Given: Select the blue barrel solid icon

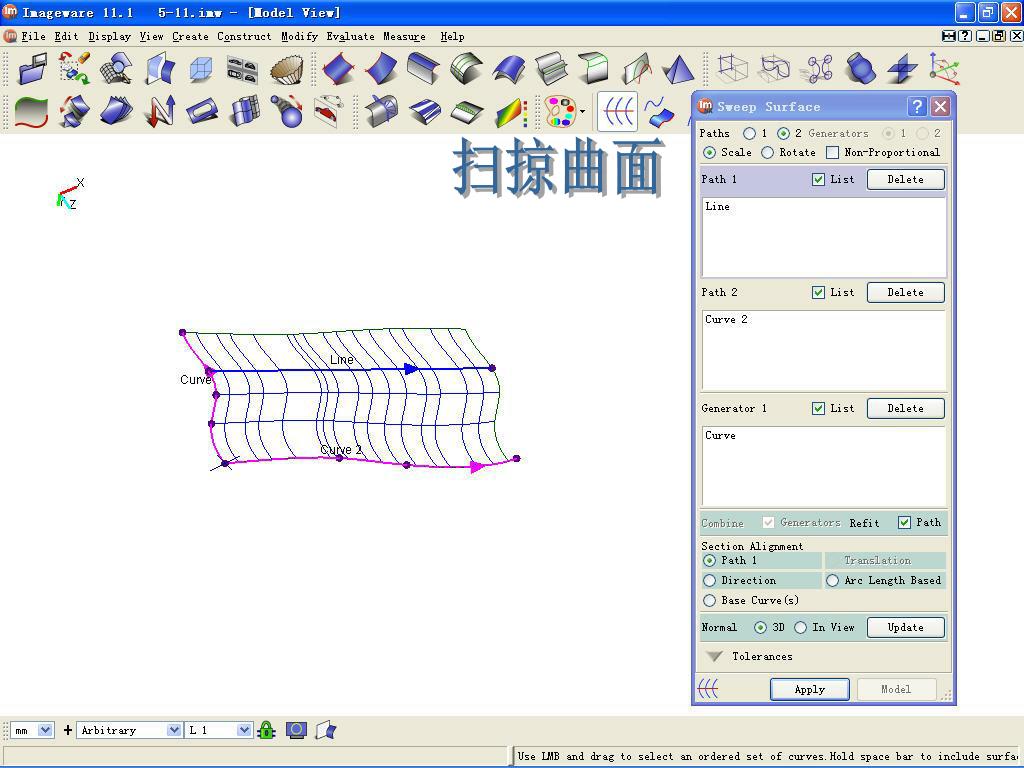Looking at the screenshot, I should click(x=860, y=69).
